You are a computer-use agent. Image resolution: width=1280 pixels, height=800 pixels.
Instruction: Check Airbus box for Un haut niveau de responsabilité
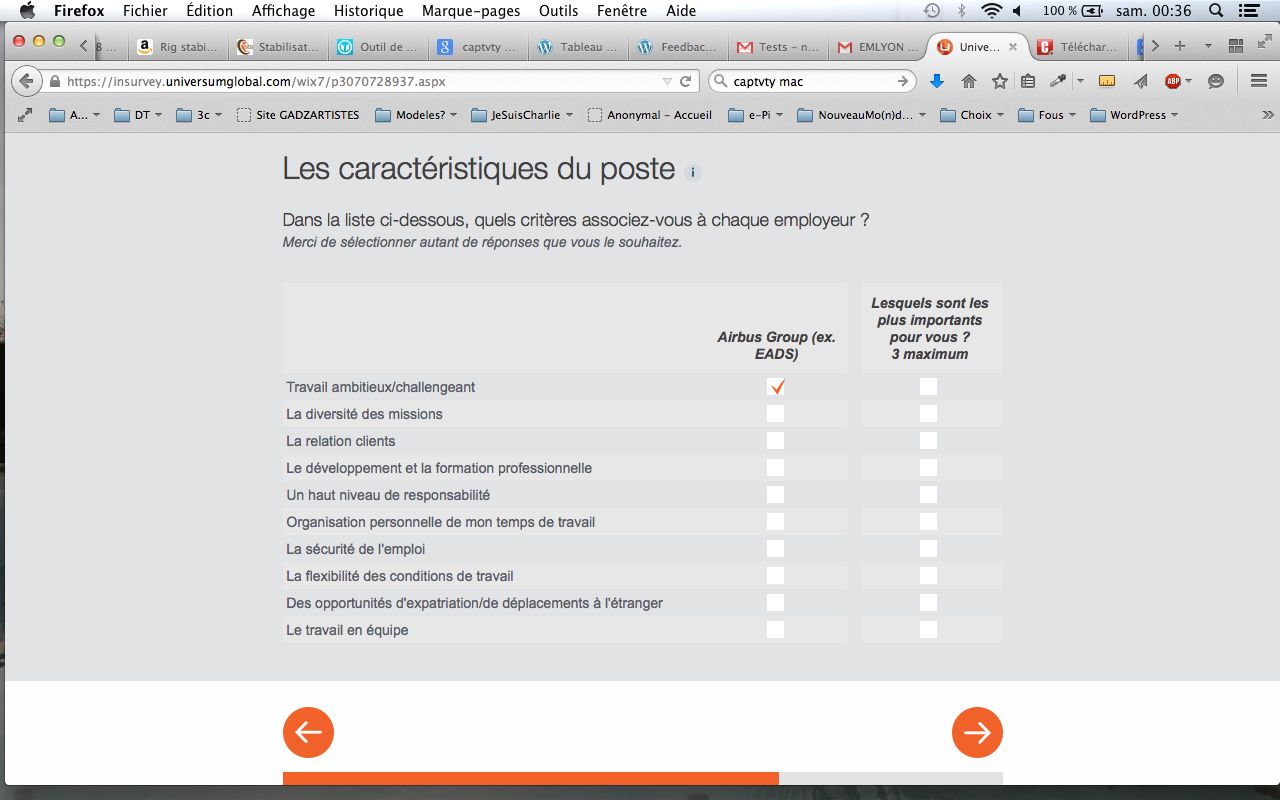click(776, 495)
